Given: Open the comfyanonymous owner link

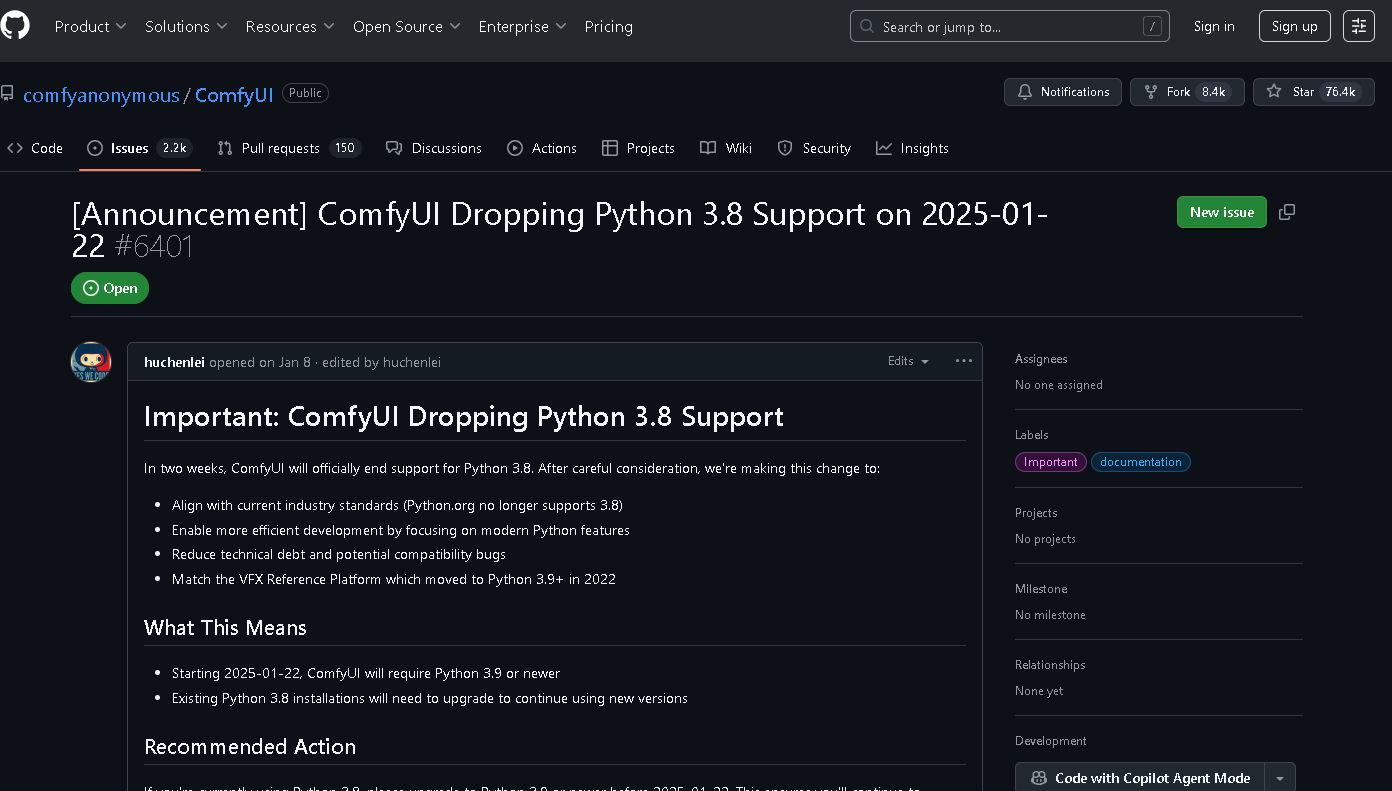Looking at the screenshot, I should pyautogui.click(x=101, y=95).
